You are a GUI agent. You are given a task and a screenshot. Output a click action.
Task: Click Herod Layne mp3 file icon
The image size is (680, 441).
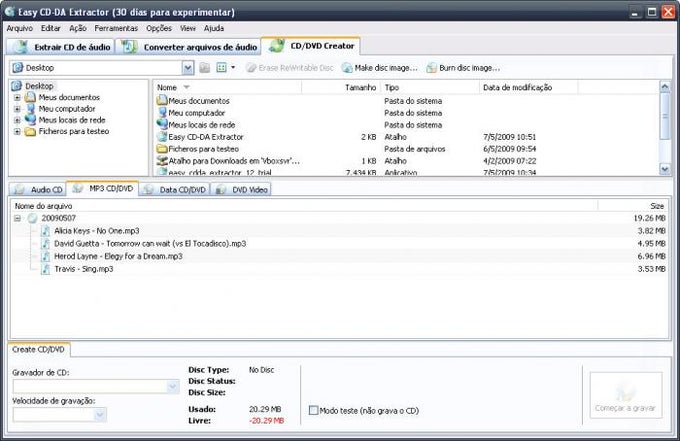[x=46, y=256]
